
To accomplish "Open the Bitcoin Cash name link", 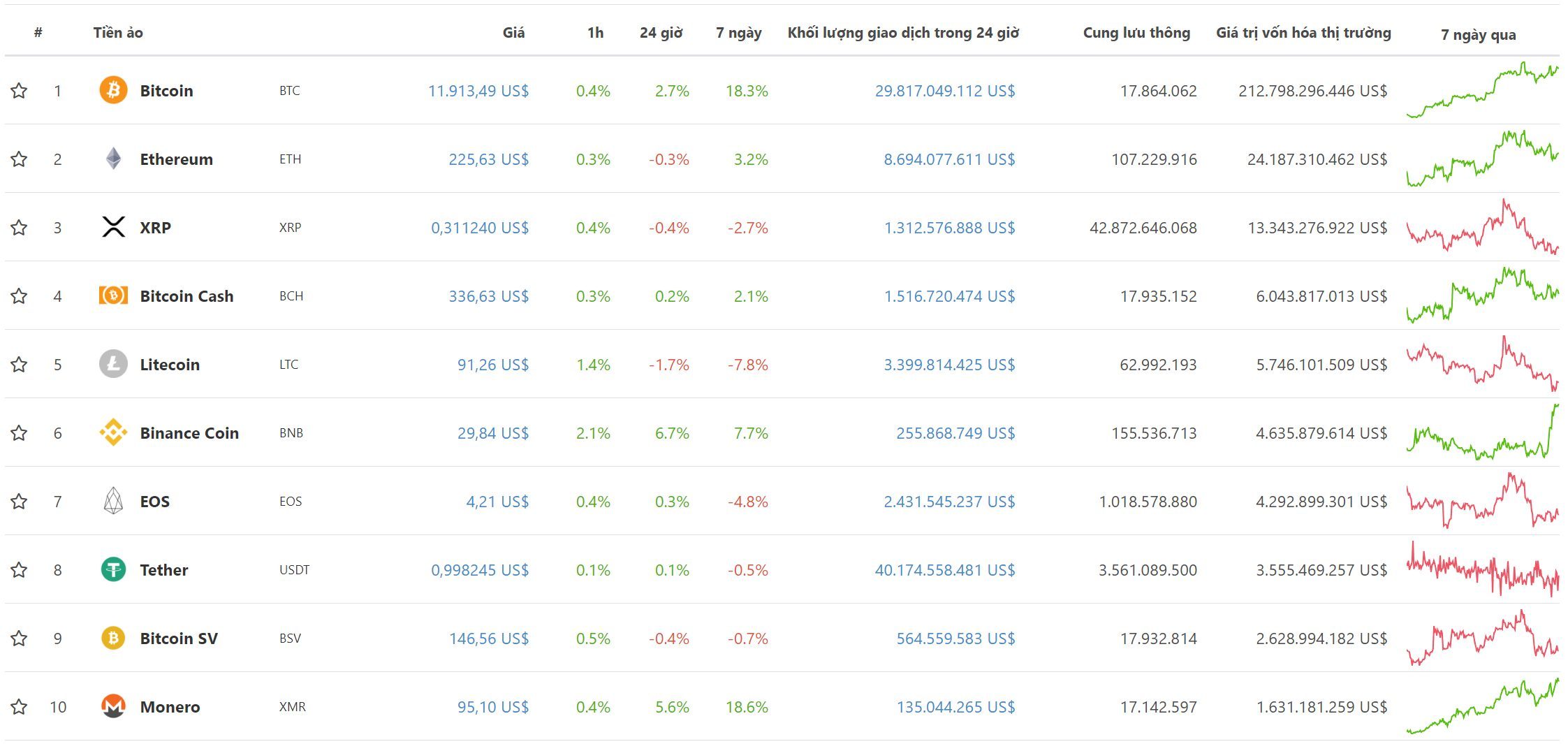I will coord(186,296).
